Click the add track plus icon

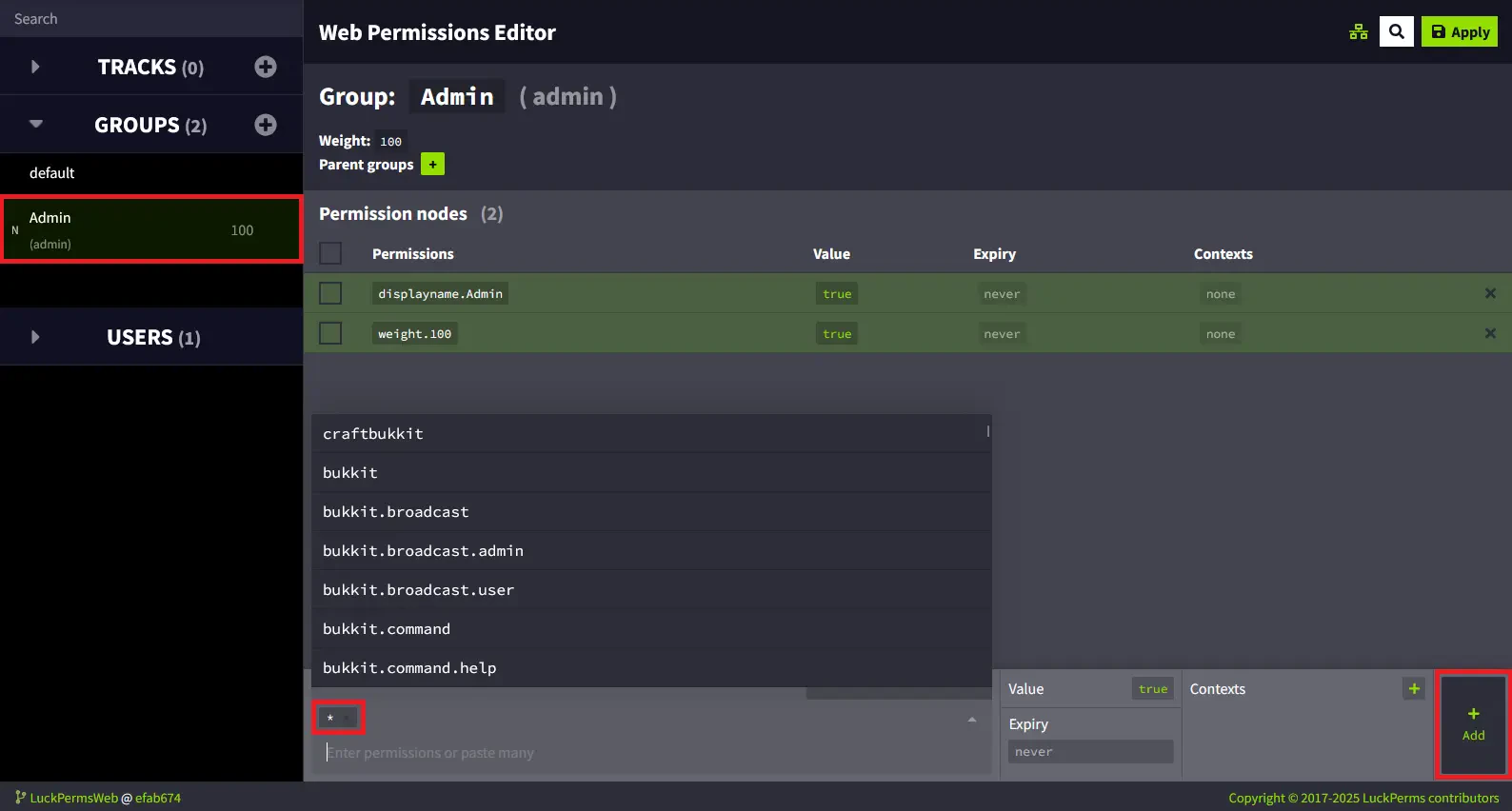(266, 67)
